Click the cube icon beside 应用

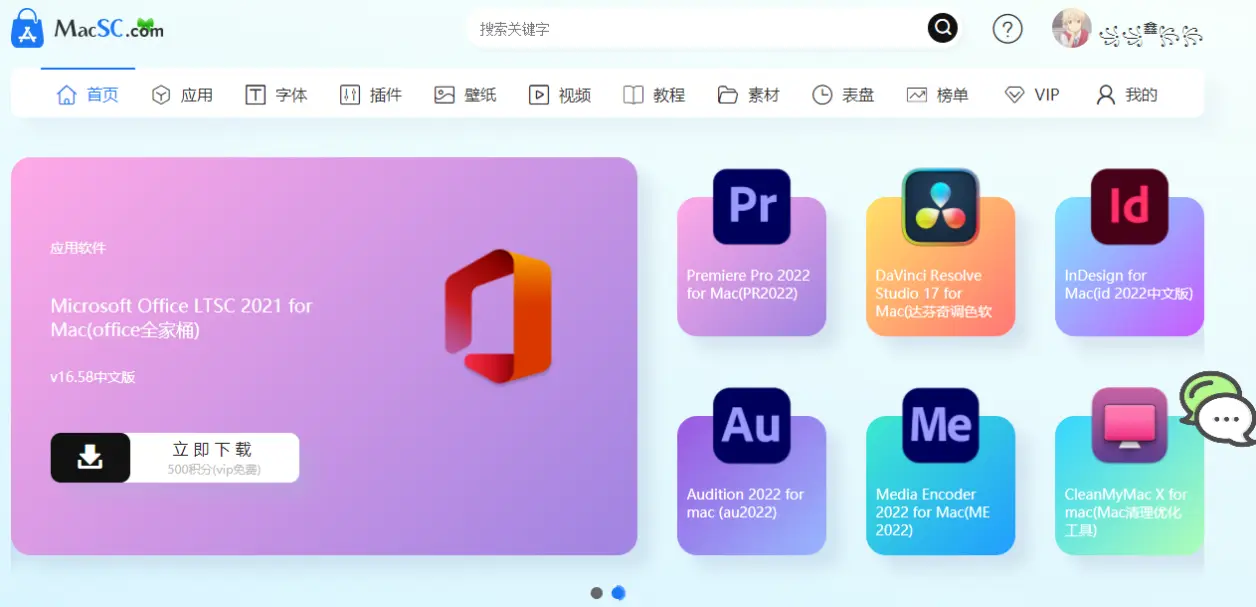coord(161,95)
